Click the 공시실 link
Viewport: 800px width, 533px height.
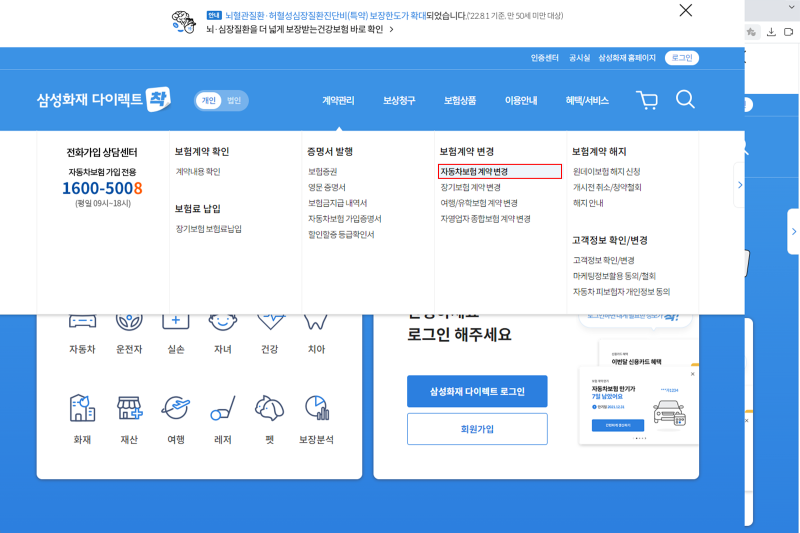(x=580, y=58)
